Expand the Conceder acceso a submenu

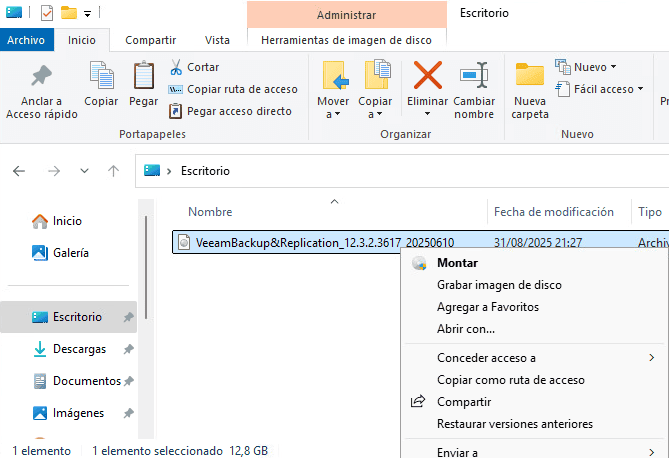click(486, 358)
